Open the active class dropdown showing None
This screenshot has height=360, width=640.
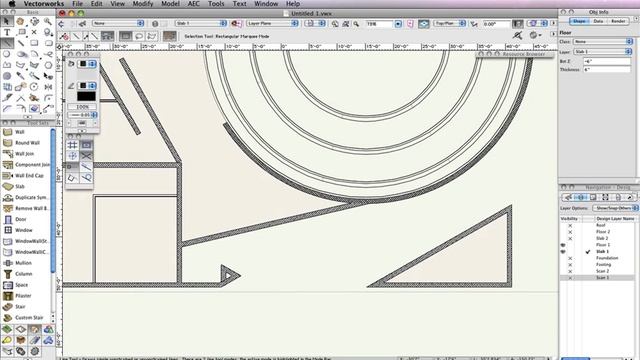pyautogui.click(x=118, y=23)
